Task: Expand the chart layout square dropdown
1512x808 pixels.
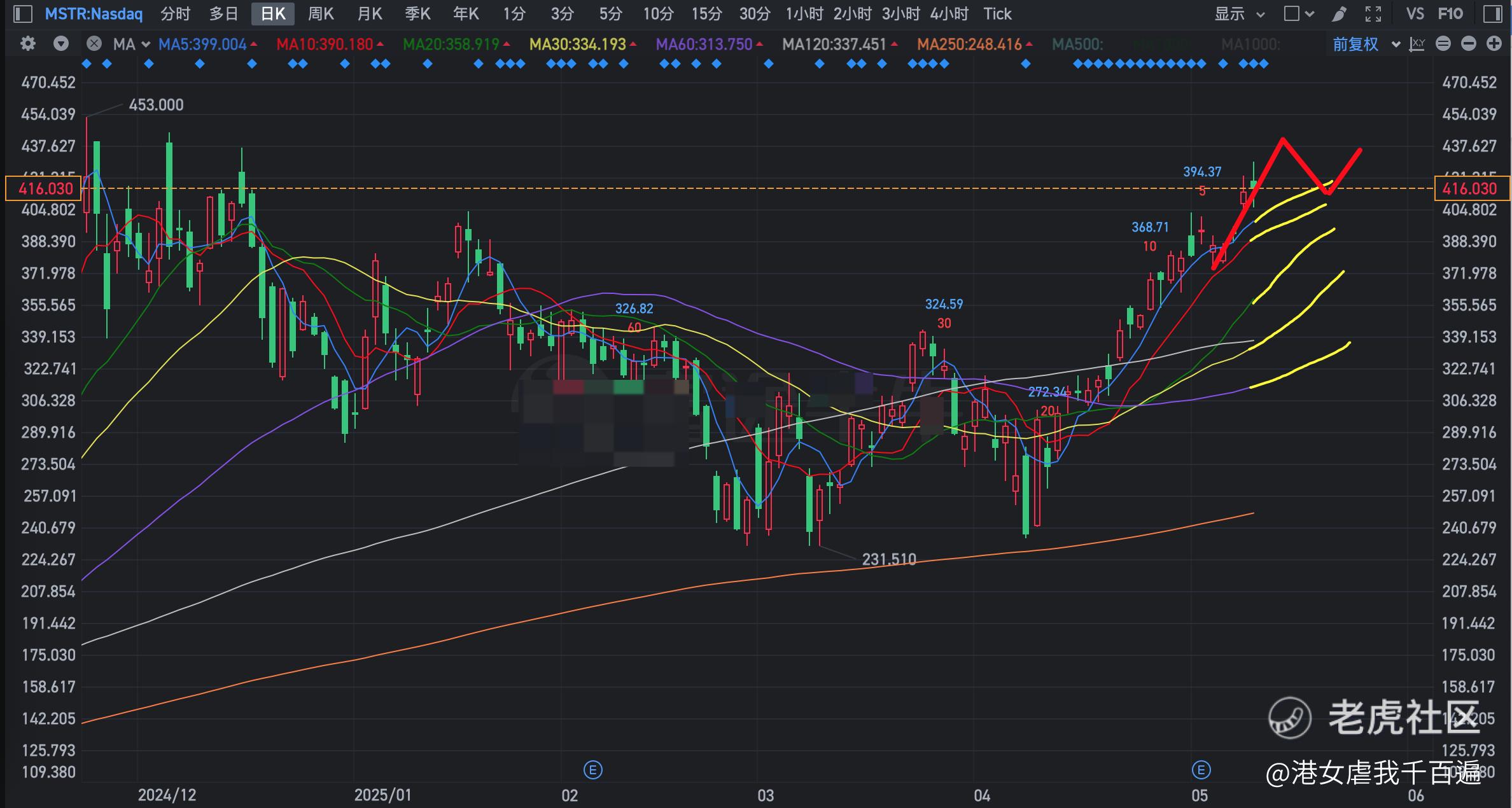Action: point(1299,13)
